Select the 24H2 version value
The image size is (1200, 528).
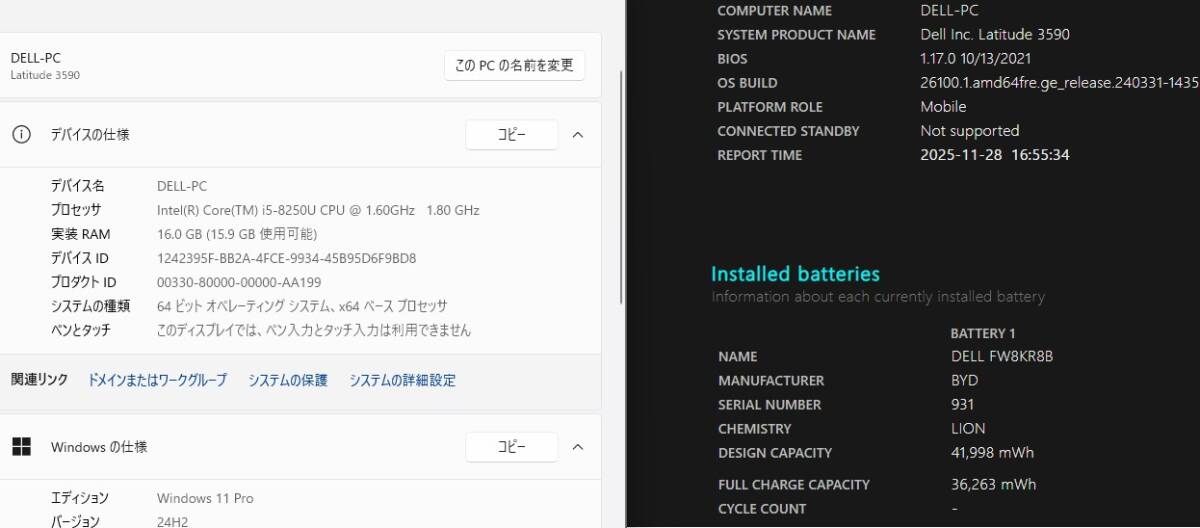[x=172, y=522]
